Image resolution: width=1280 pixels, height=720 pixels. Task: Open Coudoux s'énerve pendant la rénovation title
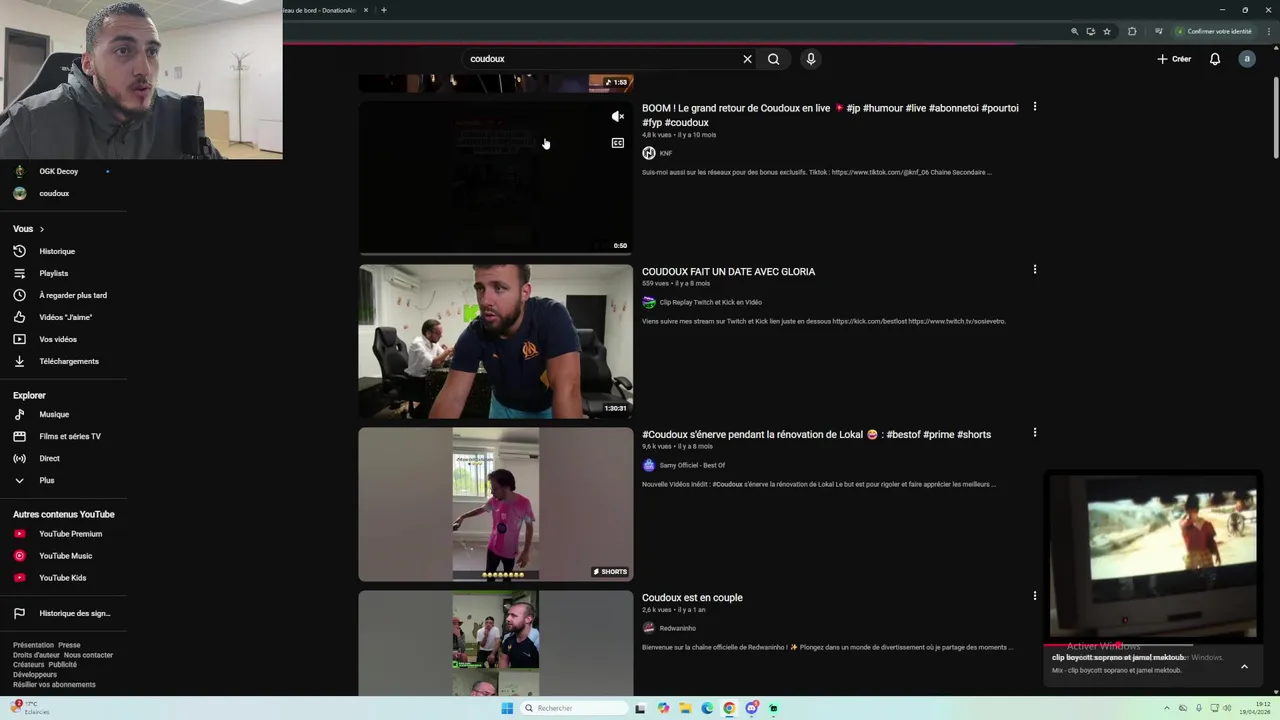(816, 435)
